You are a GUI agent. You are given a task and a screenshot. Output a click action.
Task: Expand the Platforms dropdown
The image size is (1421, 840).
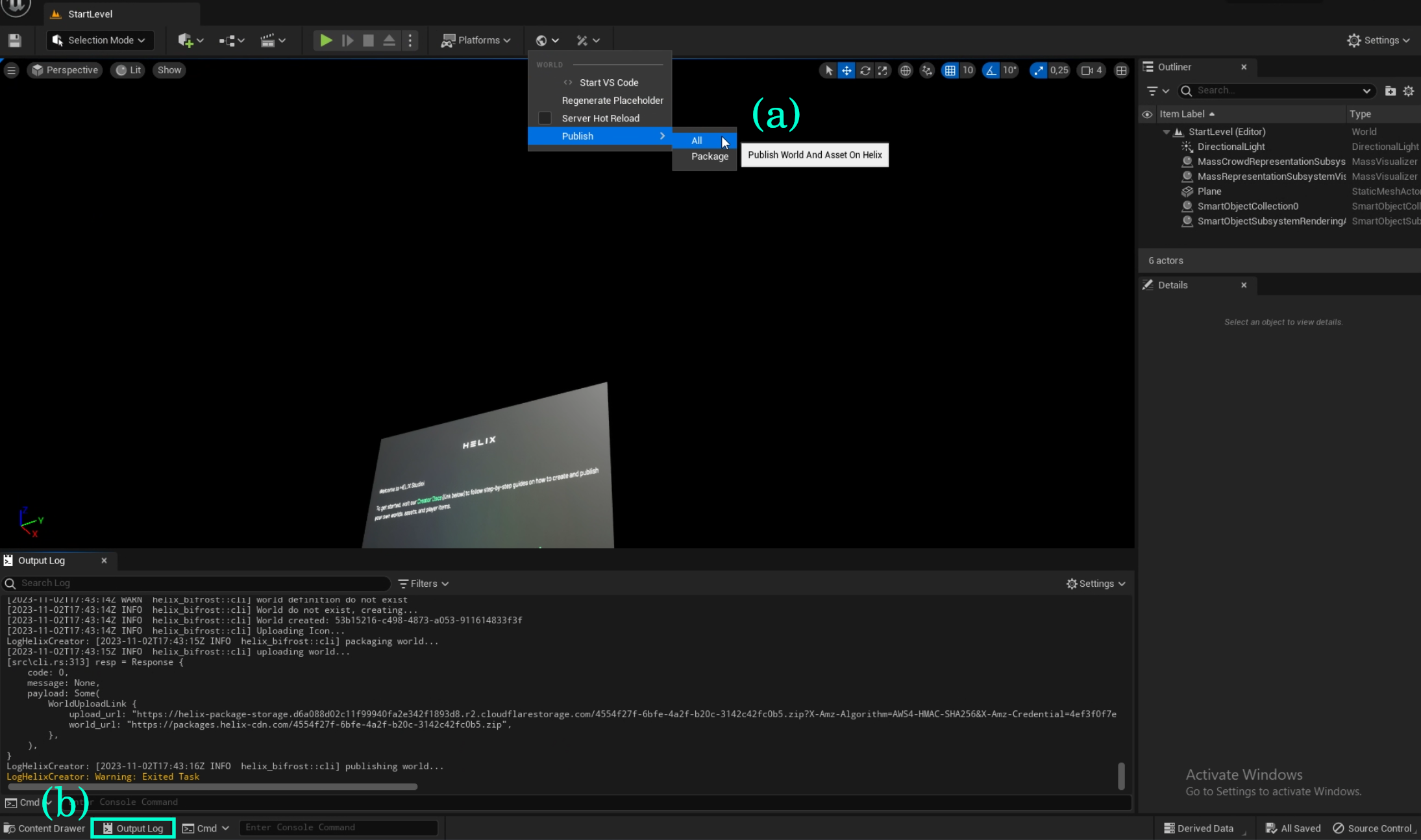pos(476,40)
